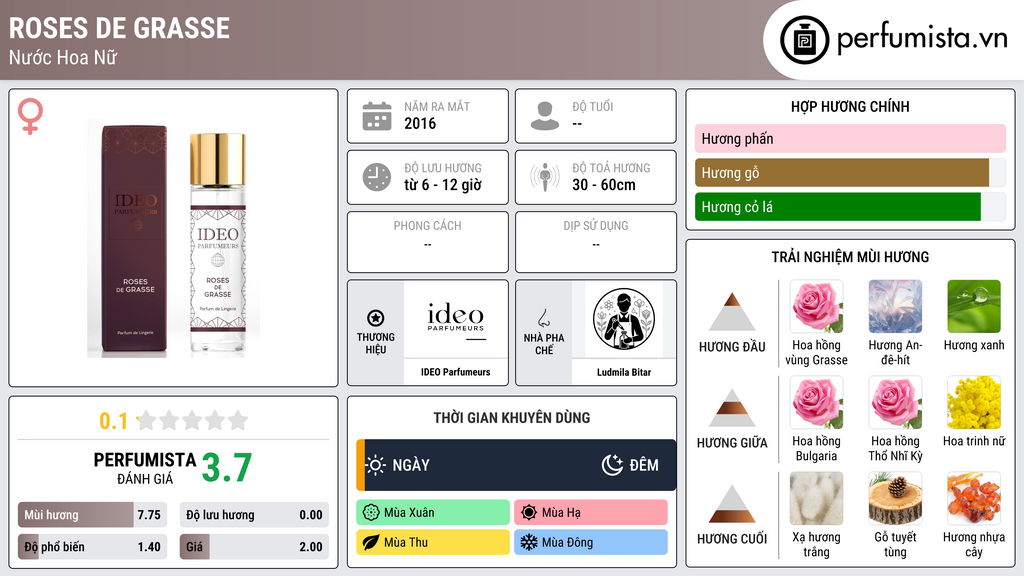Select the Mùa Đông season tag
This screenshot has height=576, width=1024.
point(591,542)
